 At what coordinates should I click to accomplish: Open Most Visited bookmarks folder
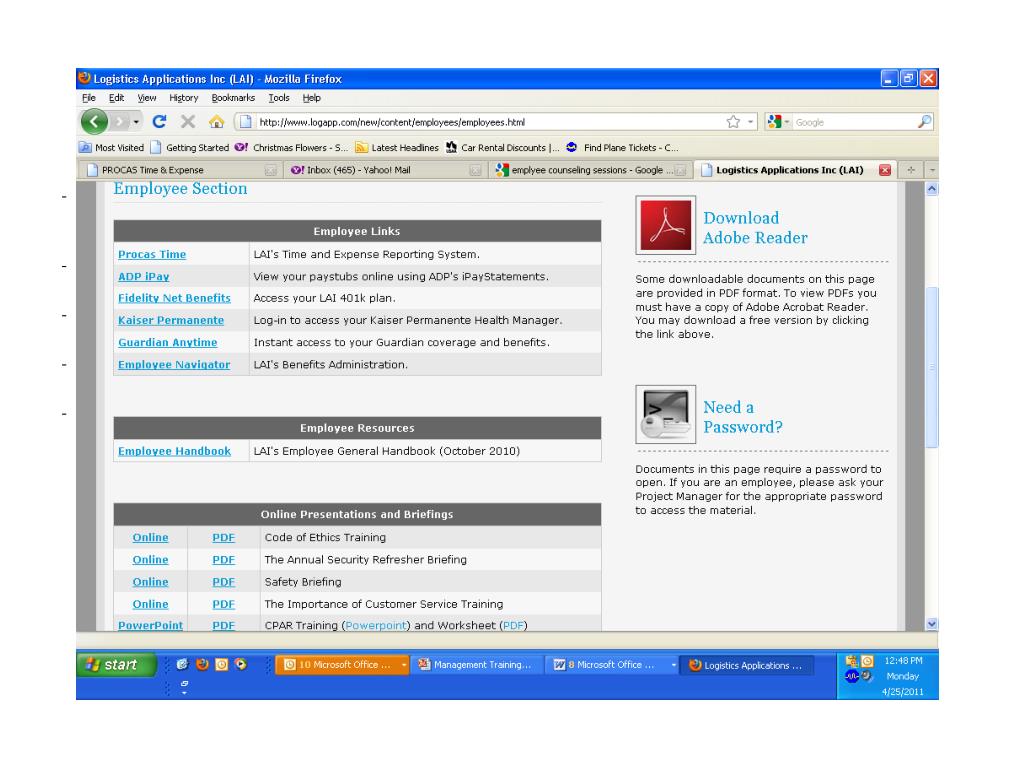coord(112,148)
